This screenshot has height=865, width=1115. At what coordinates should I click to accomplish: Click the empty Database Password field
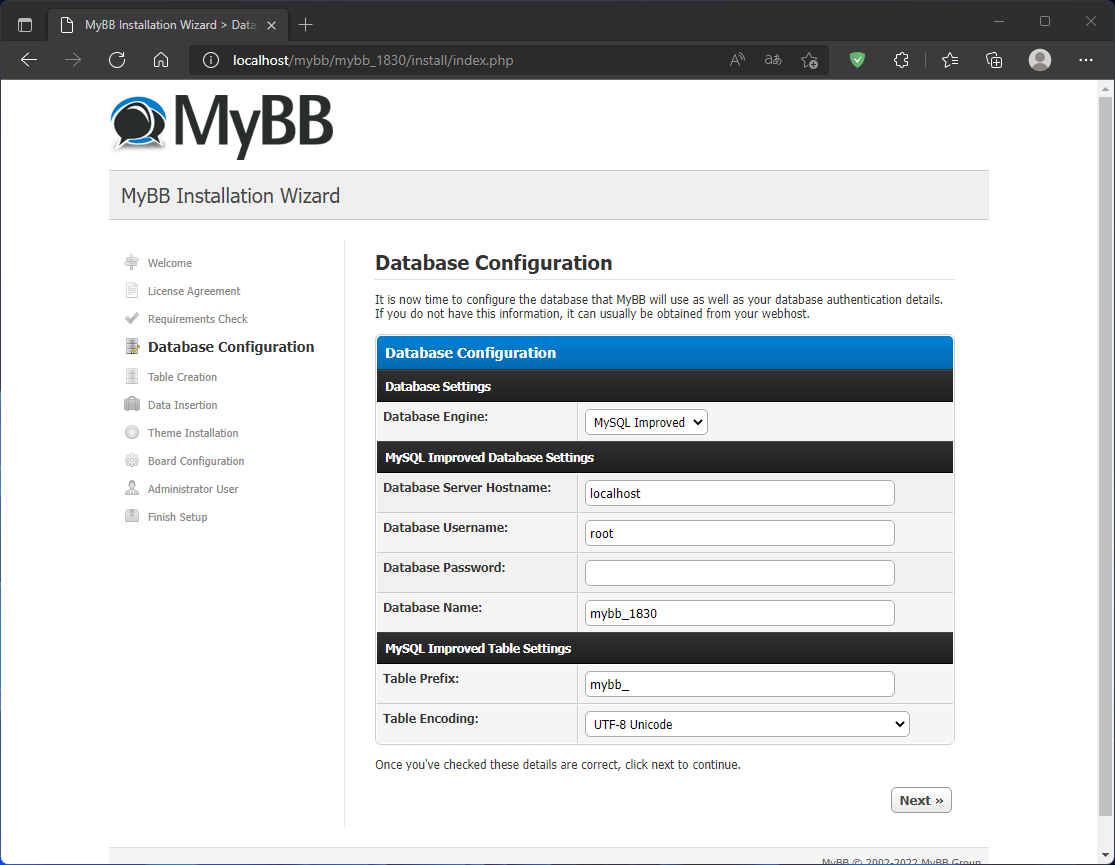pos(740,573)
